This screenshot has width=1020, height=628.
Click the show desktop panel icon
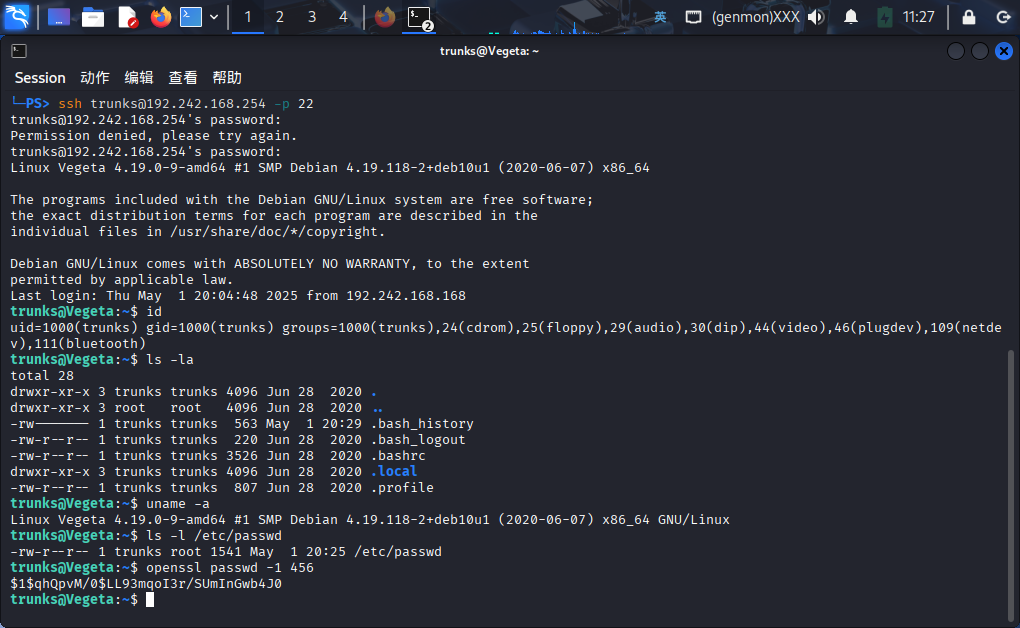(59, 17)
